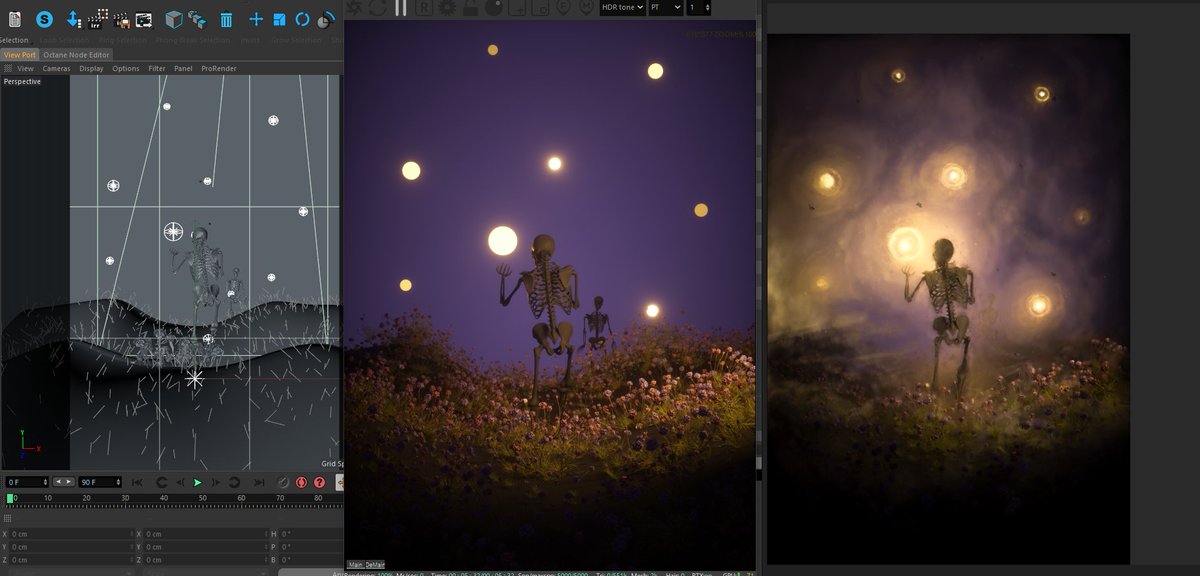Open the viewport Panel menu

(183, 69)
